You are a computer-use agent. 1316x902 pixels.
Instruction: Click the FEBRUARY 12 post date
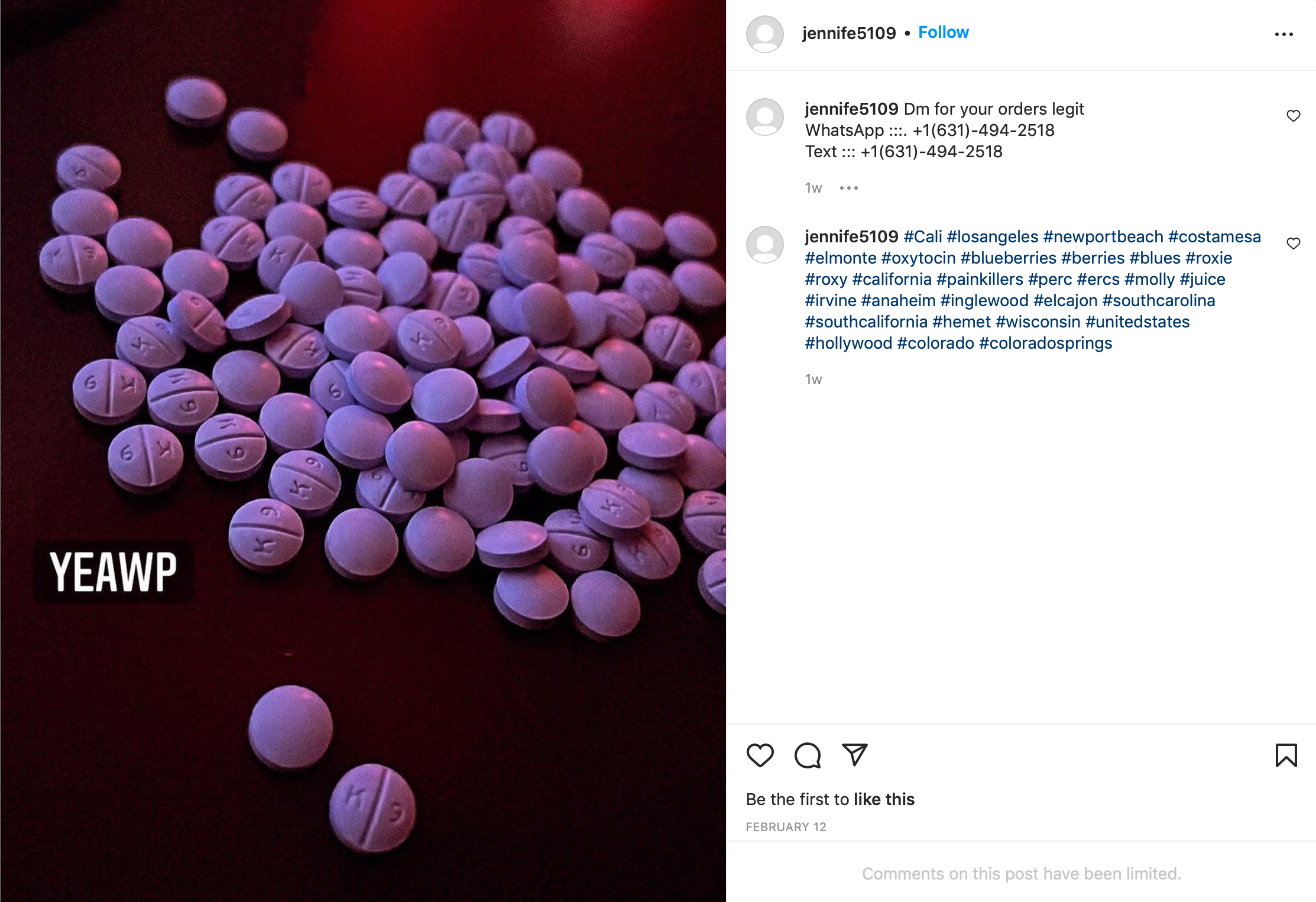coord(786,827)
